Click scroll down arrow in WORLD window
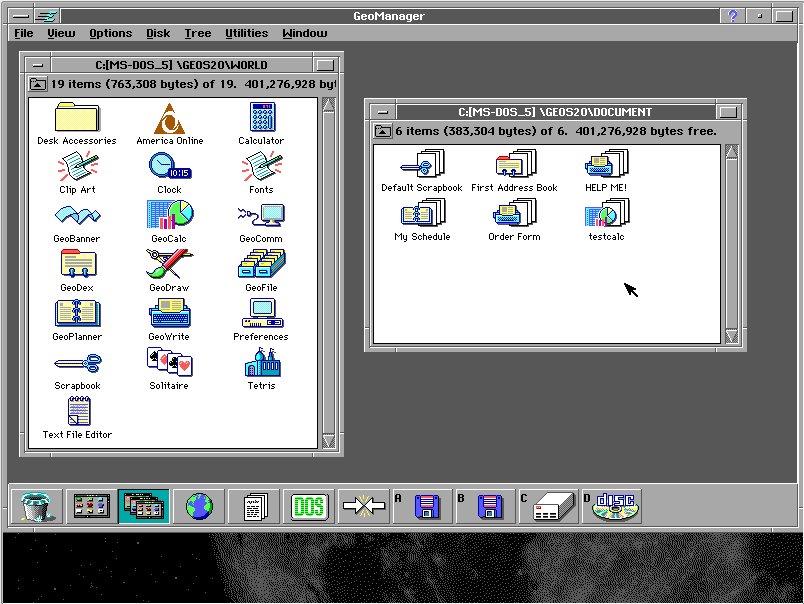Viewport: 804px width, 604px height. 329,441
